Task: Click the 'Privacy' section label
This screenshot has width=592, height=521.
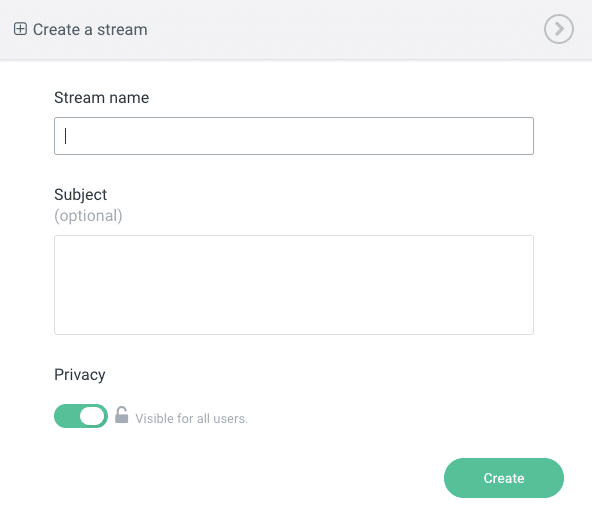Action: tap(80, 375)
